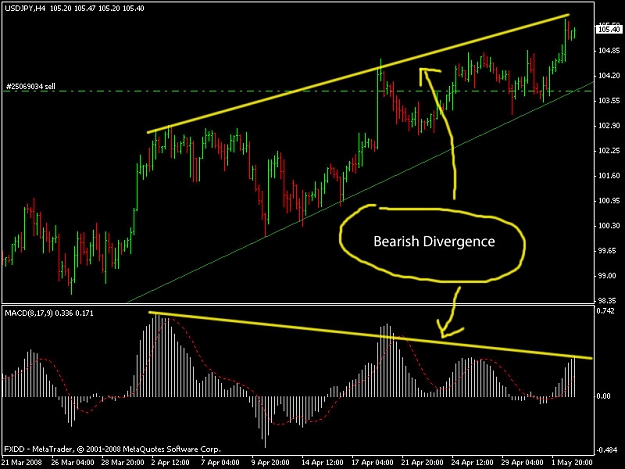625x469 pixels.
Task: Click the 21 Apr 20:00 time label
Action: click(x=422, y=463)
